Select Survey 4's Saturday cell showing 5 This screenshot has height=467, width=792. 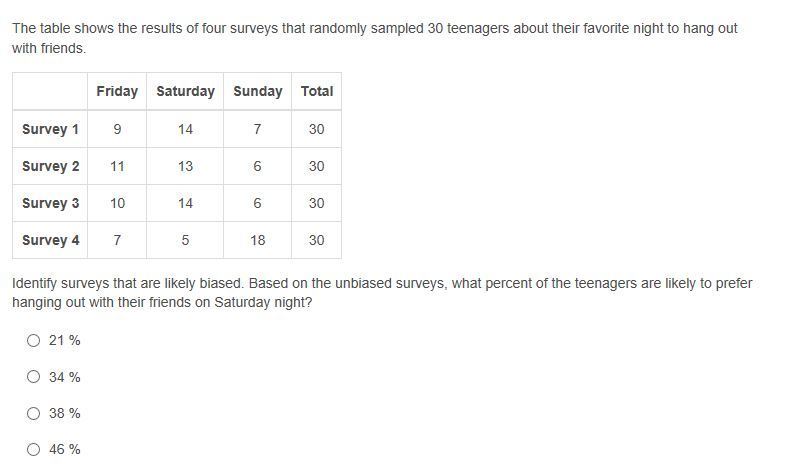coord(185,240)
